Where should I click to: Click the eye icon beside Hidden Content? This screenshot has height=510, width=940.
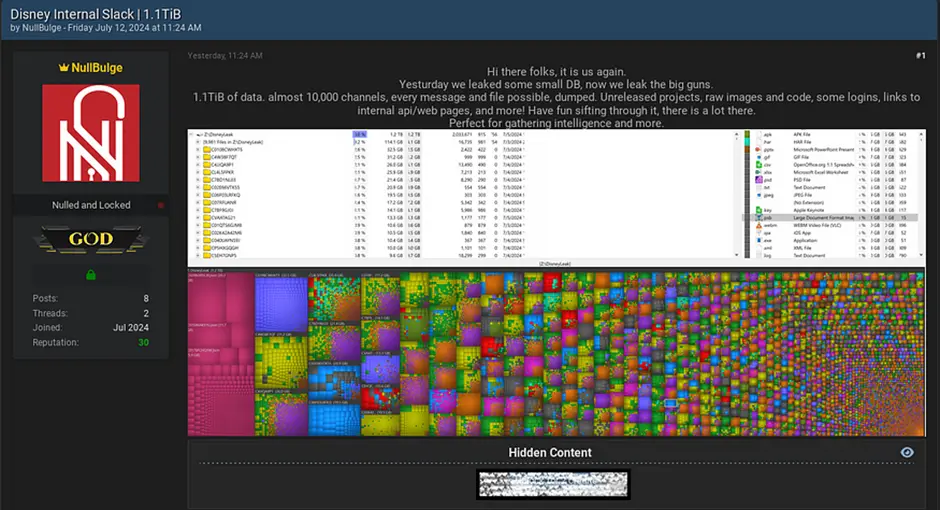[x=907, y=453]
